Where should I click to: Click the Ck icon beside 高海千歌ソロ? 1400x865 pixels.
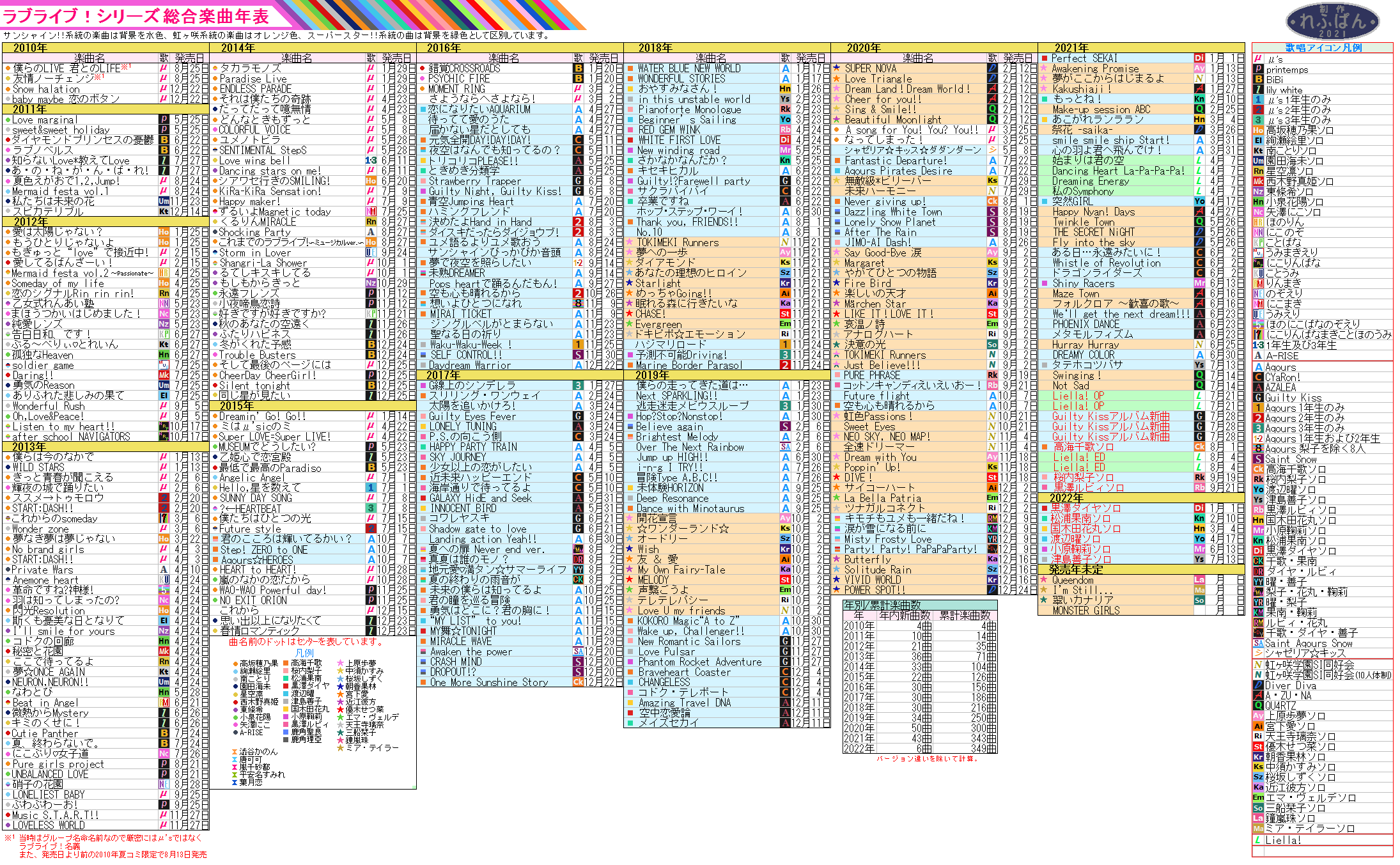click(x=1257, y=469)
